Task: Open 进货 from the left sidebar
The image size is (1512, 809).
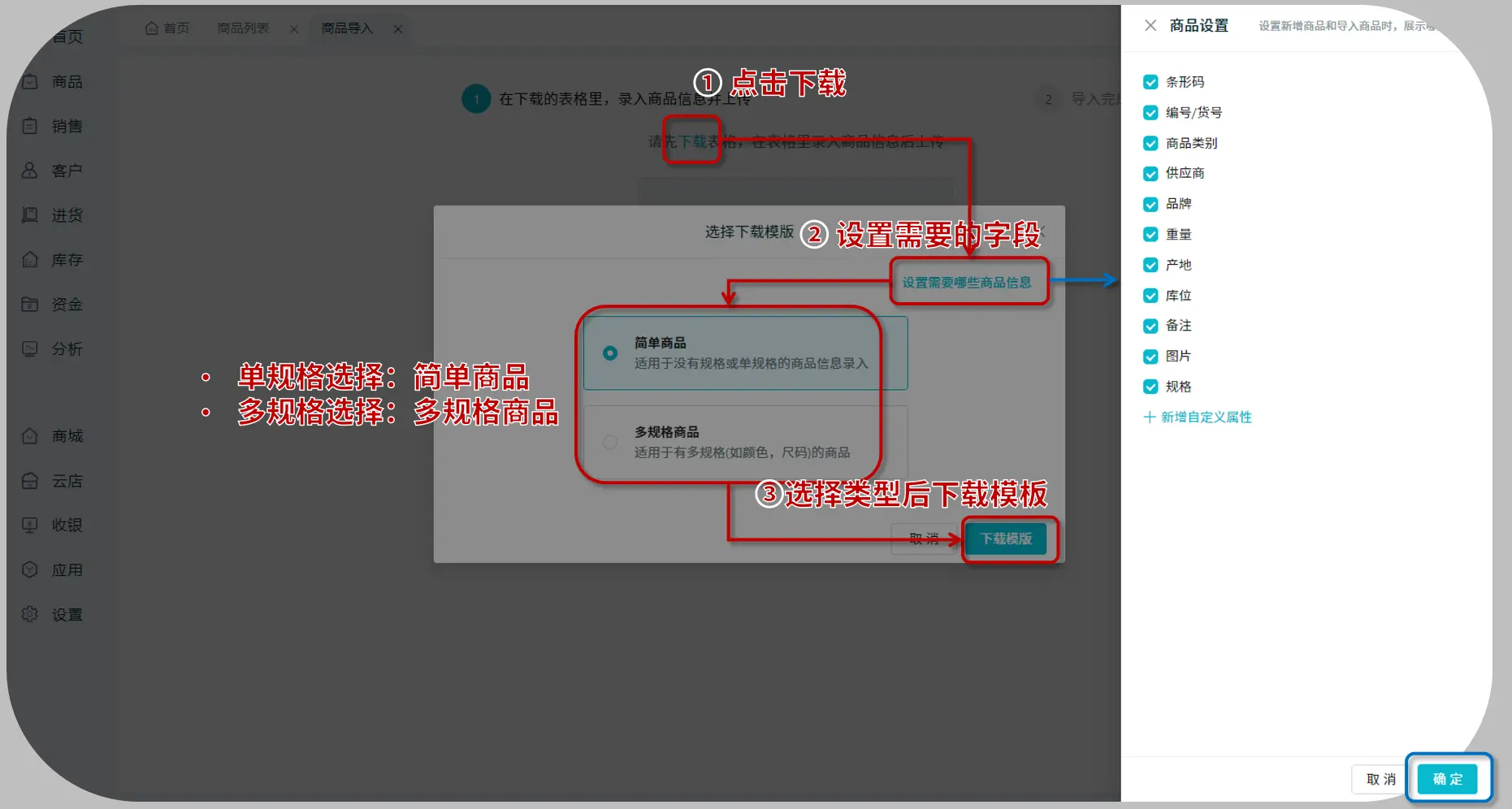Action: 53,216
